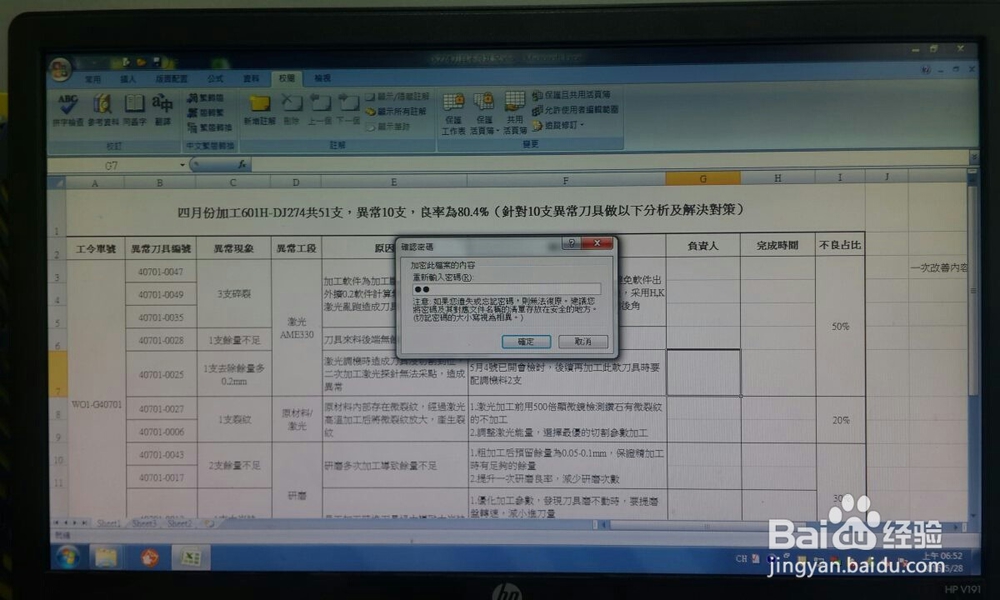Click 保護且共用活頁簿
The height and width of the screenshot is (600, 1000).
click(571, 94)
